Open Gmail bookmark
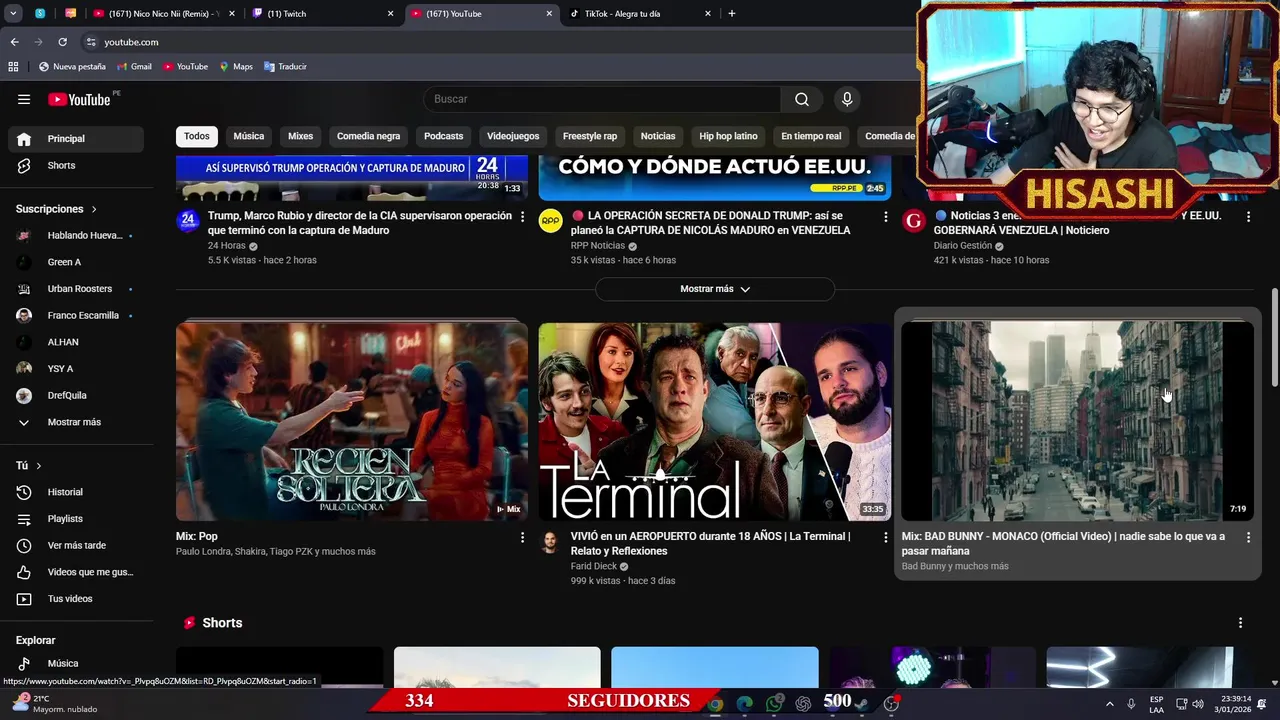This screenshot has height=720, width=1280. 133,67
